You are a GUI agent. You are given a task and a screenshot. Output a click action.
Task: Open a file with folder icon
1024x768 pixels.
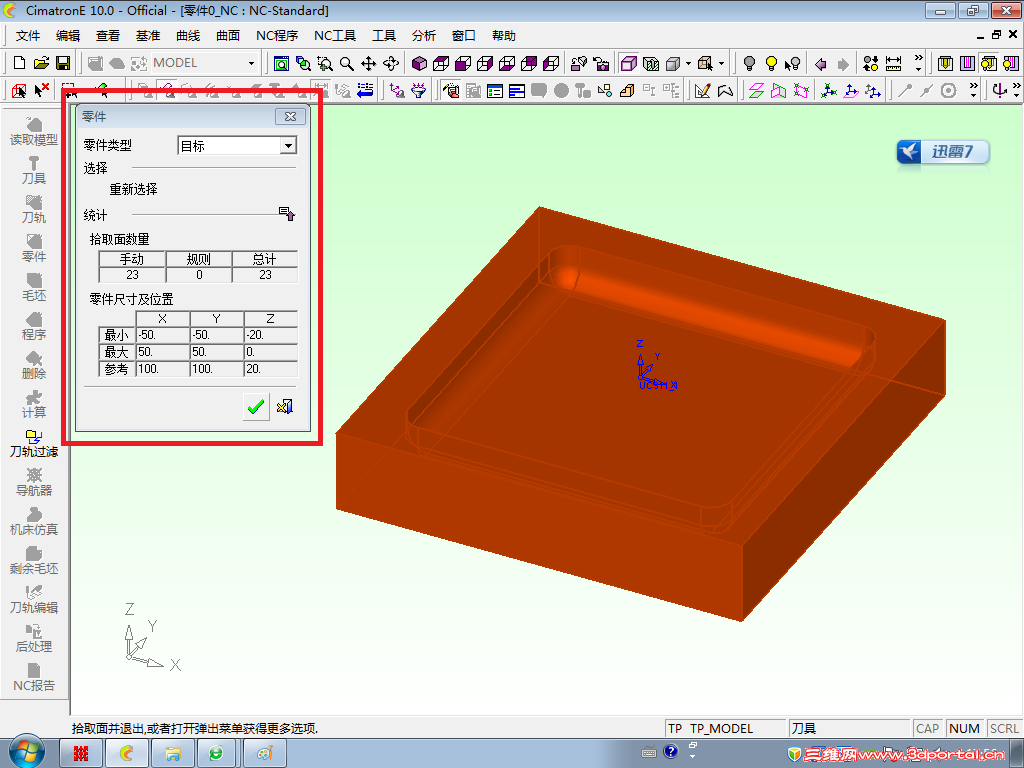pyautogui.click(x=41, y=63)
